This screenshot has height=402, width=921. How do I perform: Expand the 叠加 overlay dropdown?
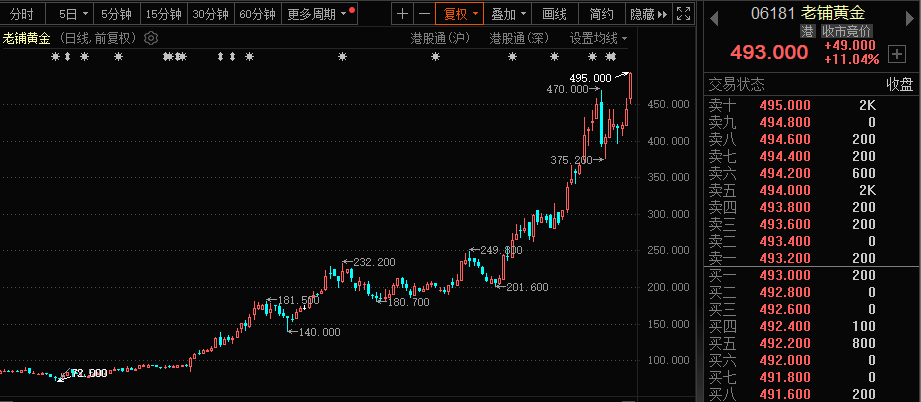(508, 14)
